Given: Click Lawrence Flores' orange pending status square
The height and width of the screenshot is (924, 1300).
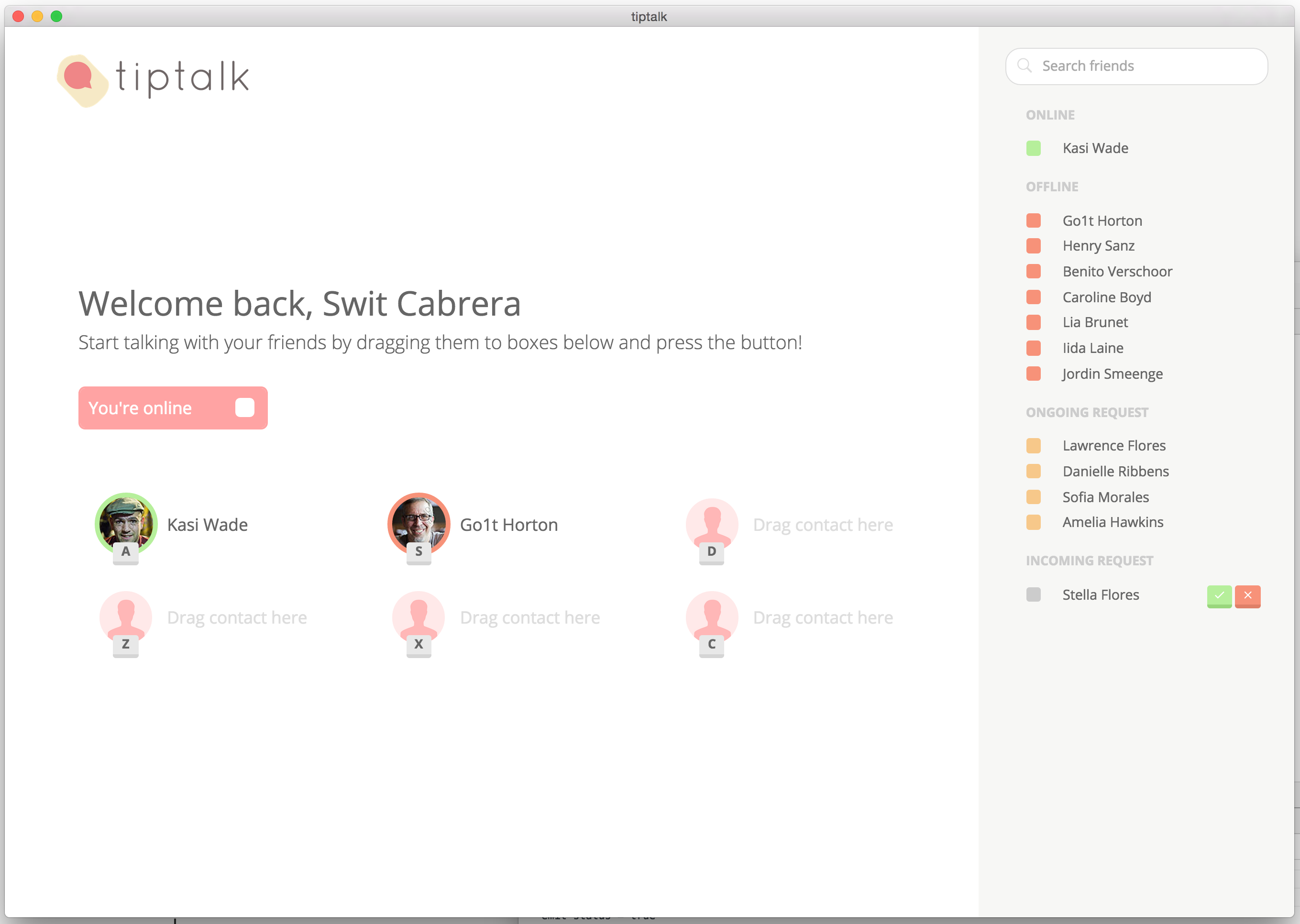Looking at the screenshot, I should point(1033,446).
